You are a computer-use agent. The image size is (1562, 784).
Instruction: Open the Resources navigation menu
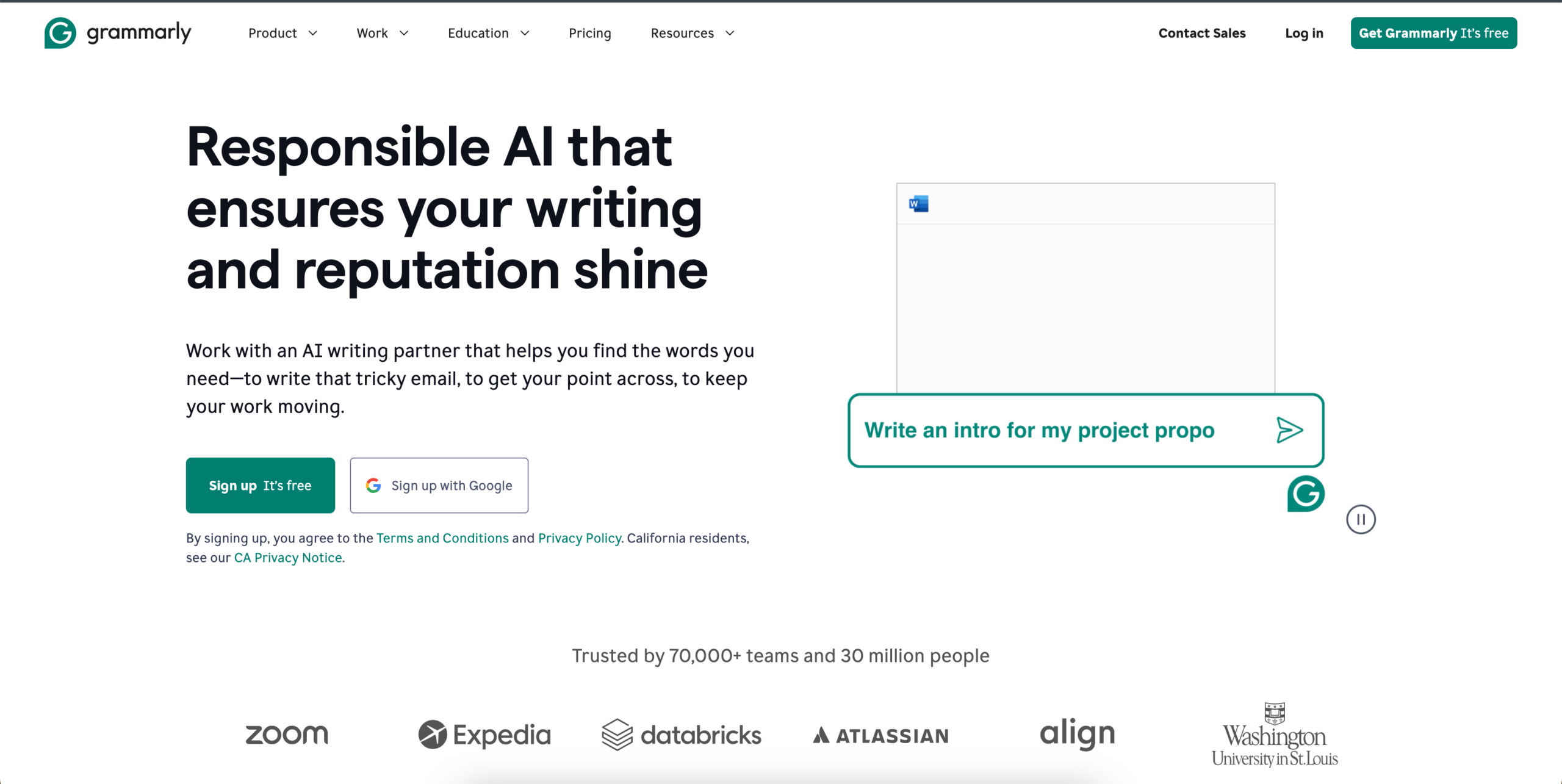(692, 33)
